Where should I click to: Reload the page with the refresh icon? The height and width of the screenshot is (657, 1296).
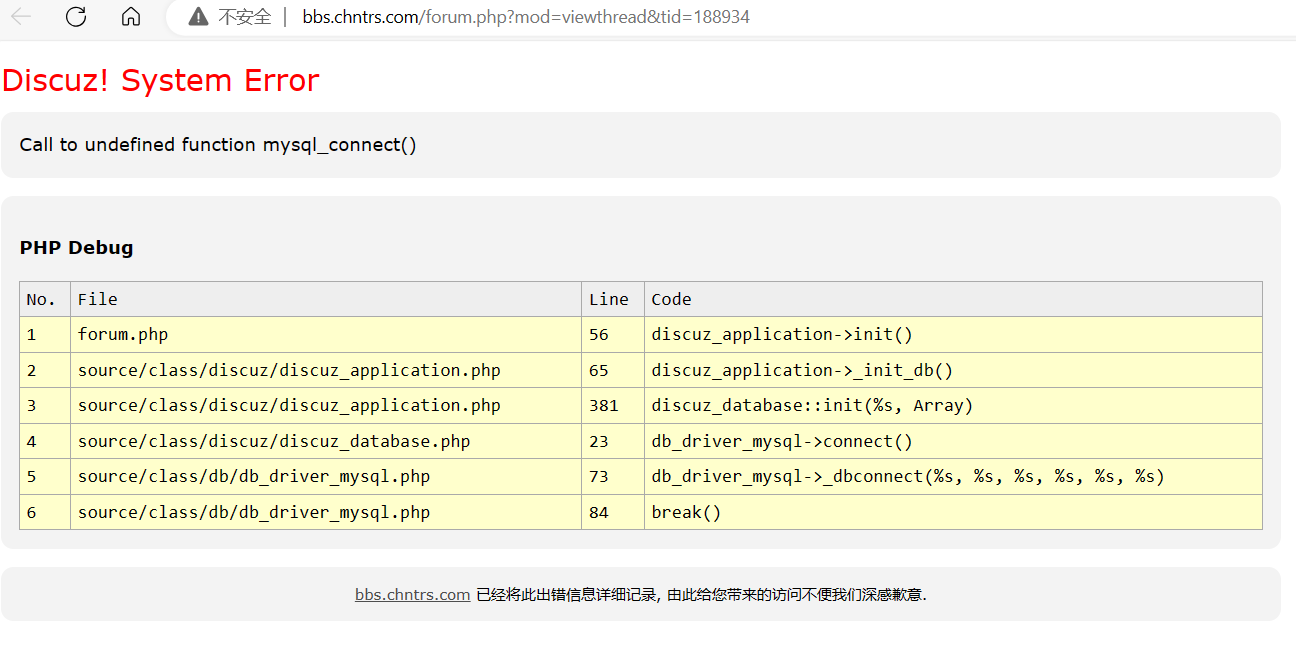[76, 17]
